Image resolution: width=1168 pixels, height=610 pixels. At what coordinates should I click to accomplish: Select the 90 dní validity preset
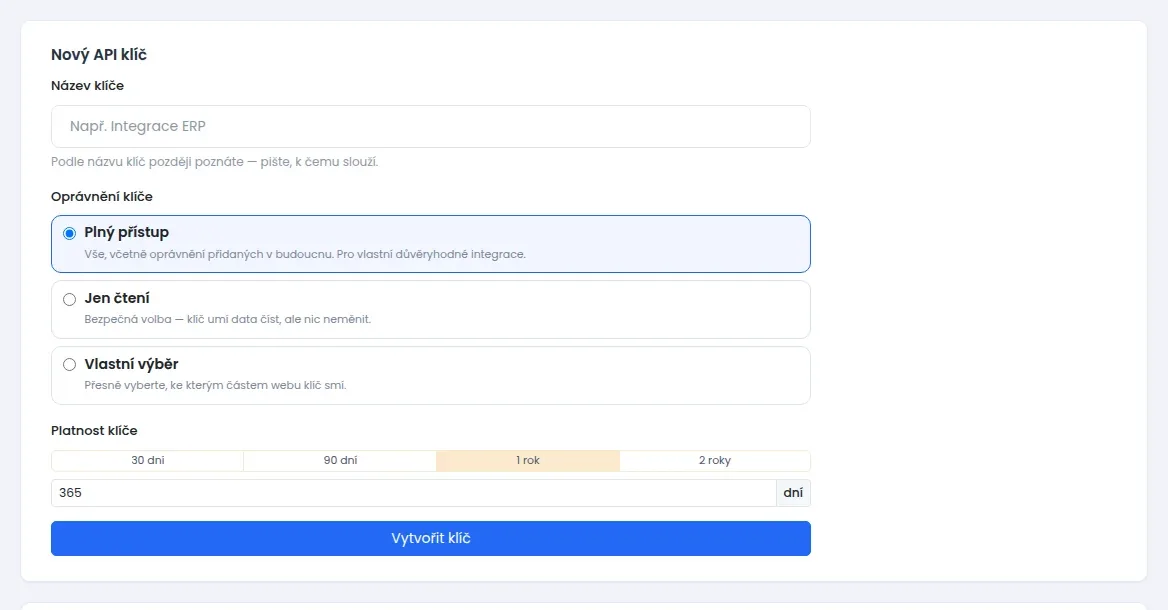coord(340,460)
